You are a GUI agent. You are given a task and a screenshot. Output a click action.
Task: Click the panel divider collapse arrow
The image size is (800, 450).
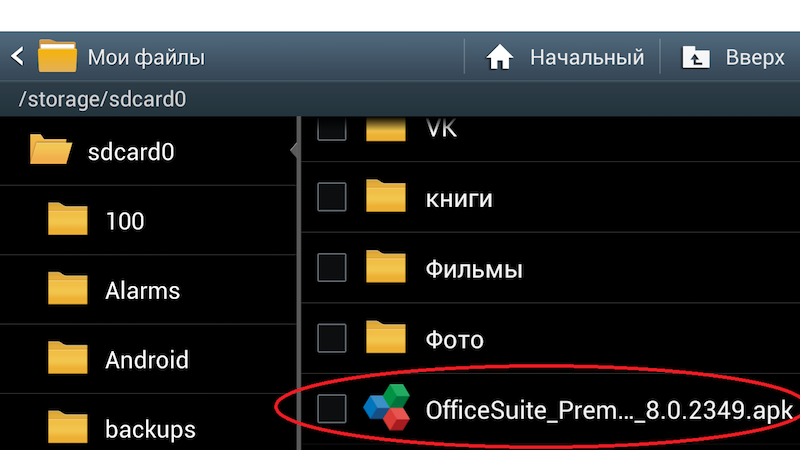[x=294, y=150]
